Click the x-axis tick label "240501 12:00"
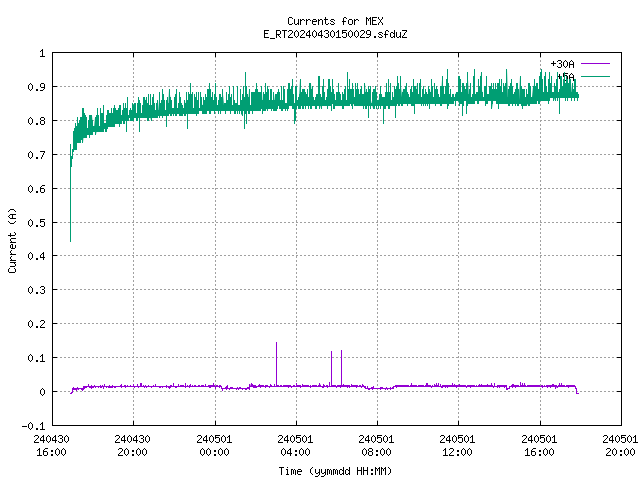 457,445
